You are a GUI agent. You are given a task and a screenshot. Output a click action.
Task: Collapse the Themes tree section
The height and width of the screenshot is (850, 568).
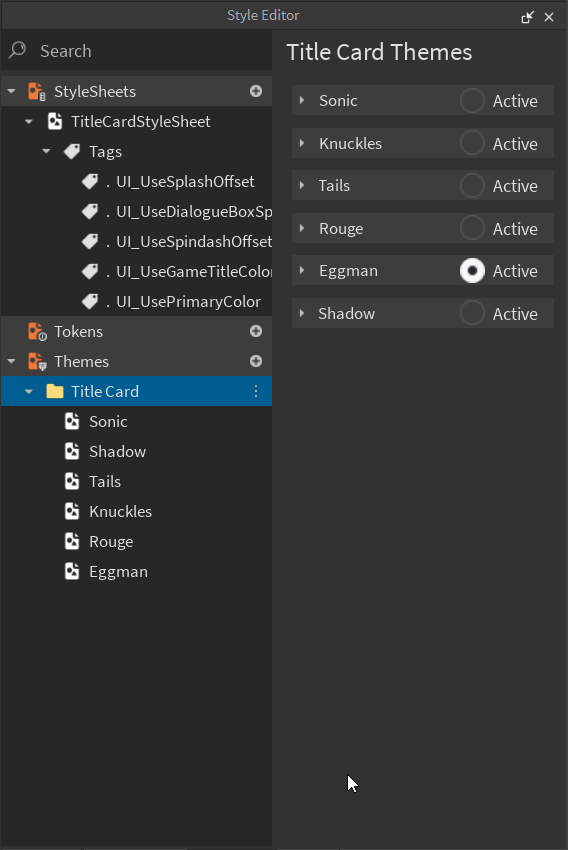click(x=11, y=361)
